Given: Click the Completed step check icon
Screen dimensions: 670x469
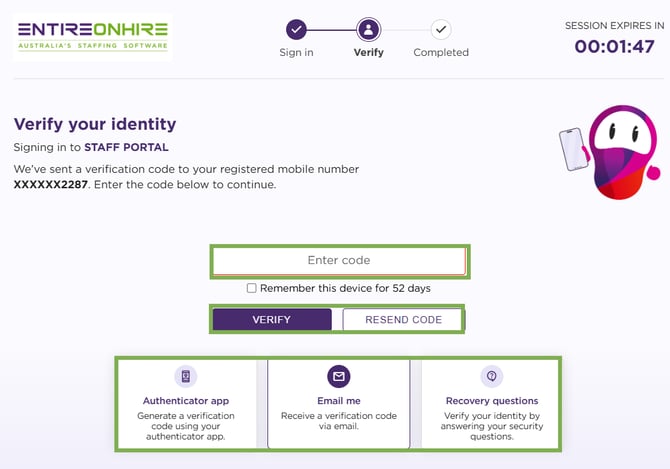Looking at the screenshot, I should point(441,30).
